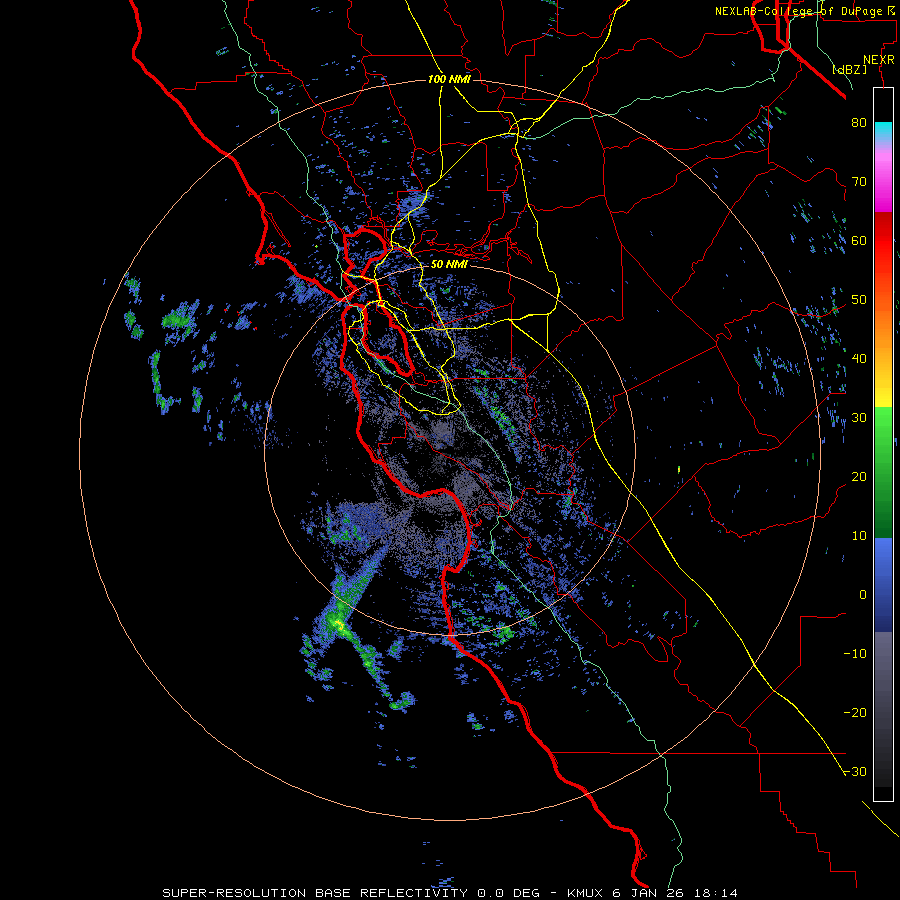
Task: Click the magenta band of the color scale
Action: [x=883, y=181]
